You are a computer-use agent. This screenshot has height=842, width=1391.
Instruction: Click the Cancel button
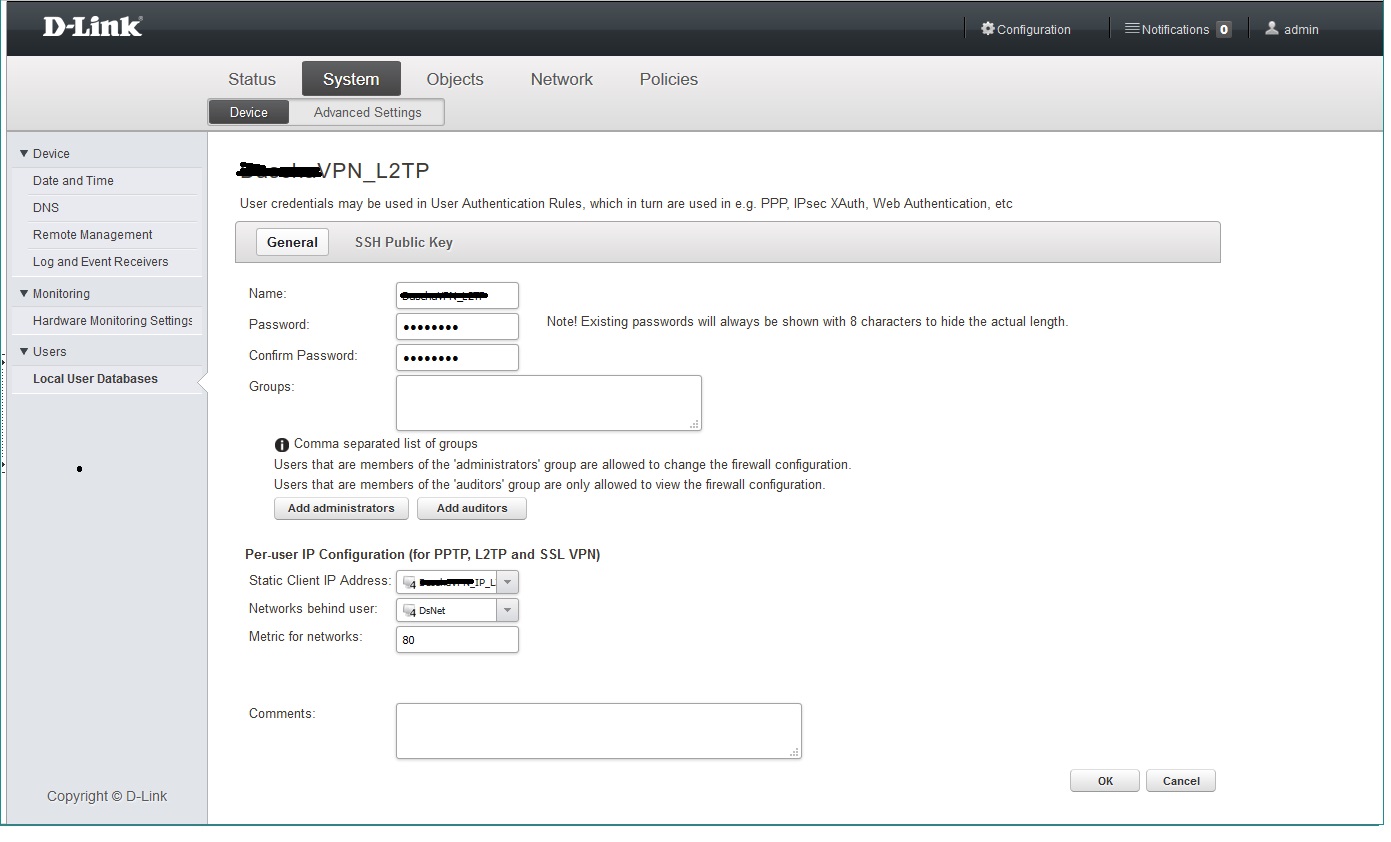1181,781
